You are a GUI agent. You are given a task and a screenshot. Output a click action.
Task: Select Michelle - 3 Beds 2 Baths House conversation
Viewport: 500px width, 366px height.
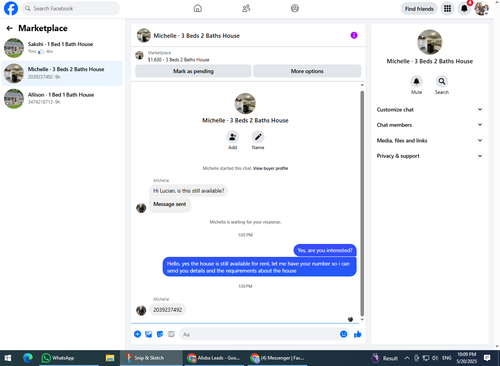62,73
